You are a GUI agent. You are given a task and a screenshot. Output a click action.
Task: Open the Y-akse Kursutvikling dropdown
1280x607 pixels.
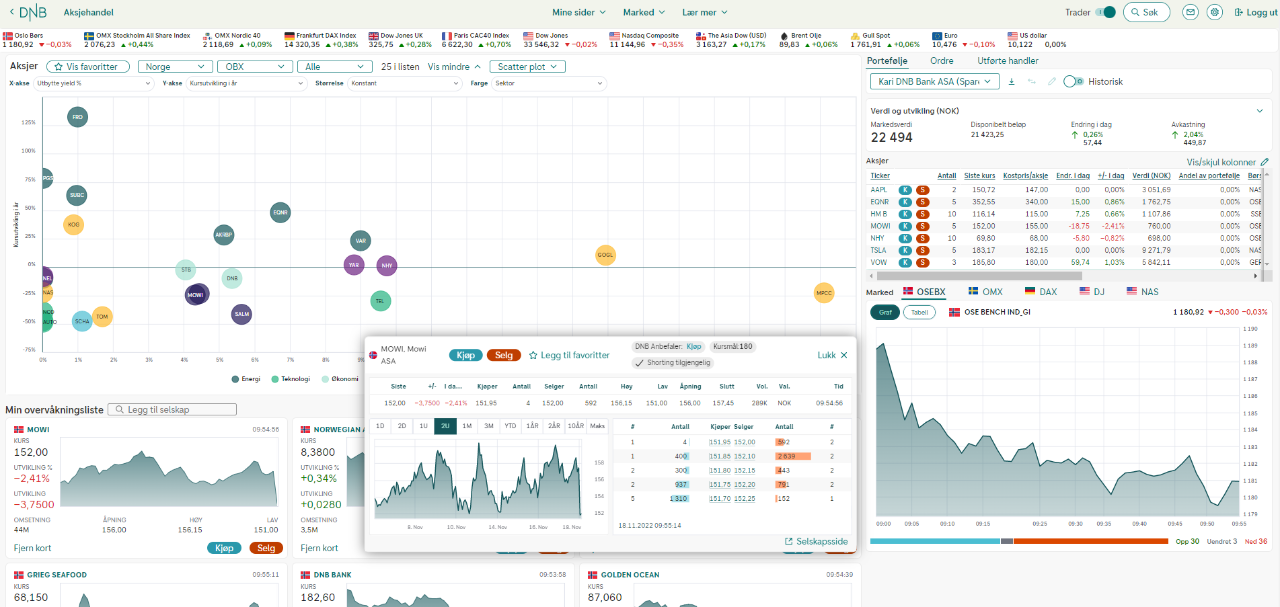246,83
